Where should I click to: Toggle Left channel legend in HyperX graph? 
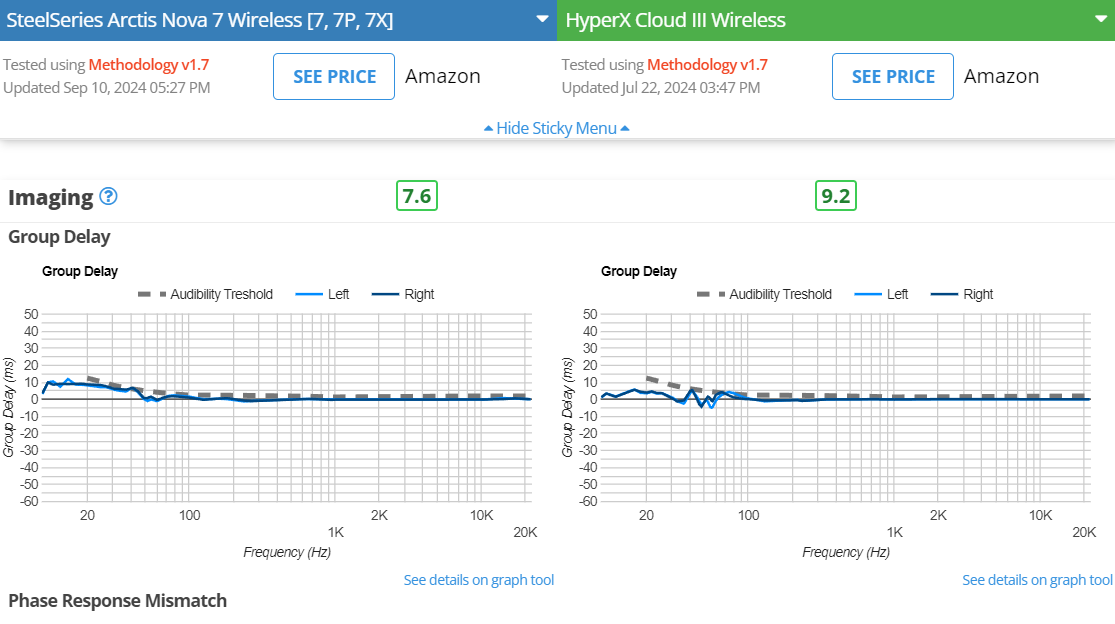point(881,294)
